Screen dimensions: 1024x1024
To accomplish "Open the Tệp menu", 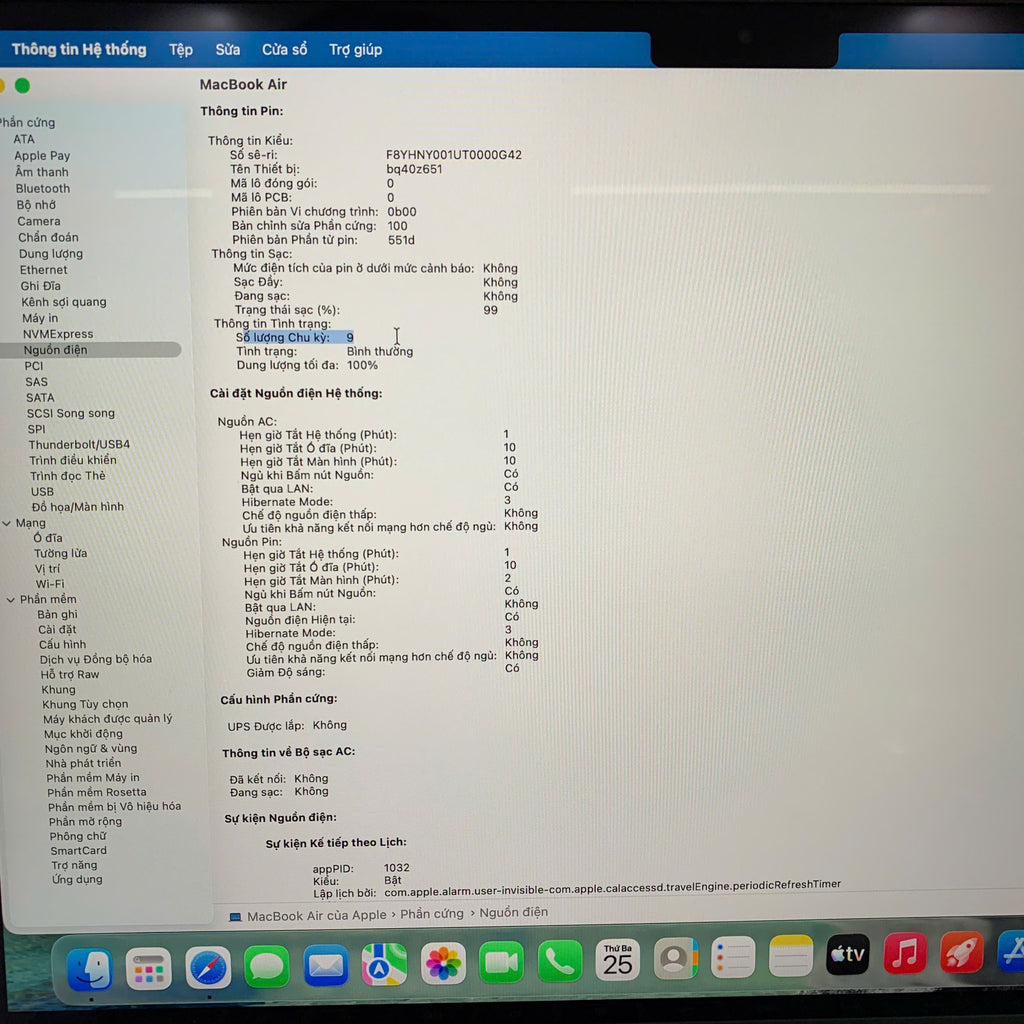I will (181, 50).
